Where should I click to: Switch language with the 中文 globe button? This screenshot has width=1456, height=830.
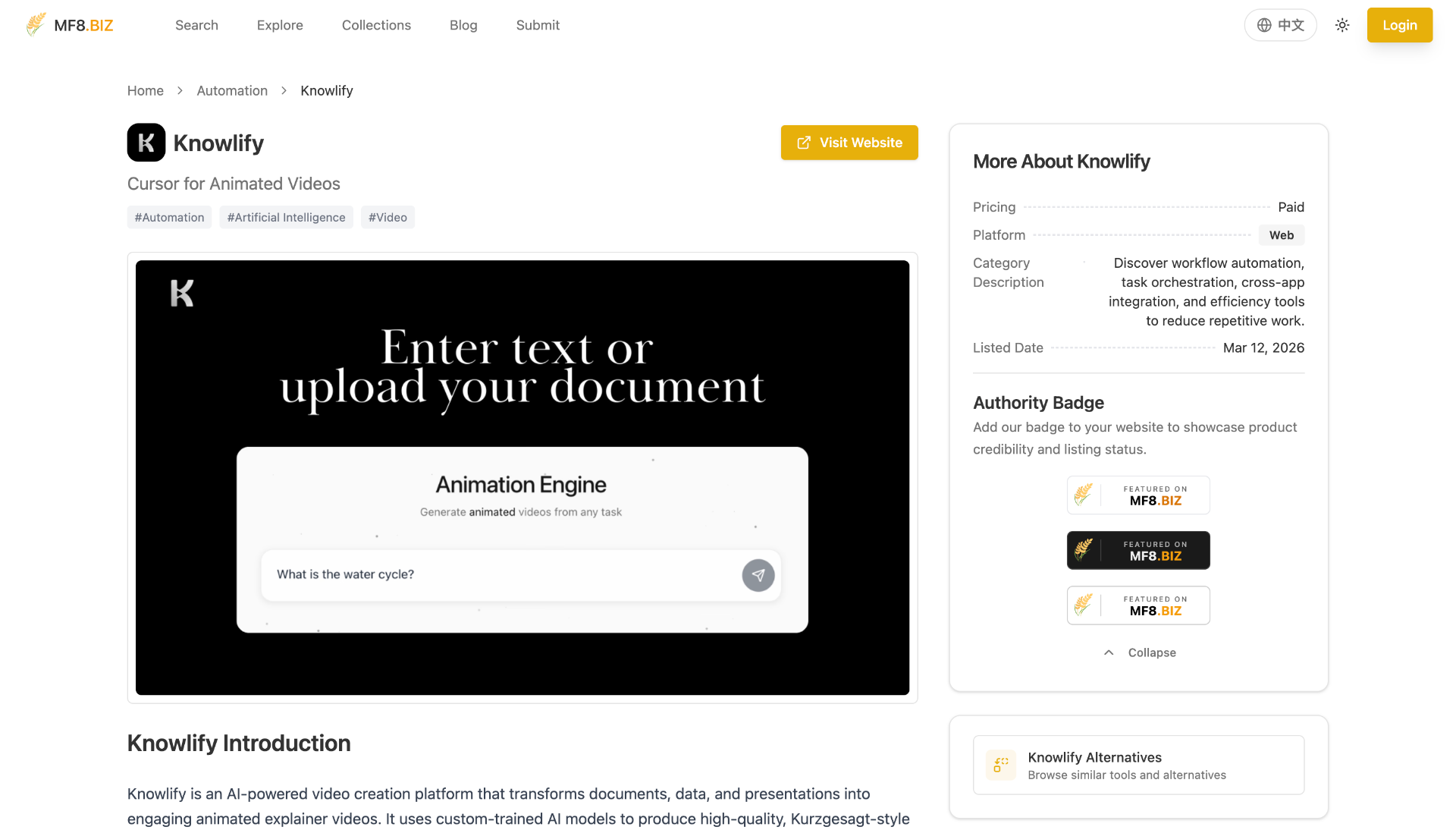(1280, 25)
